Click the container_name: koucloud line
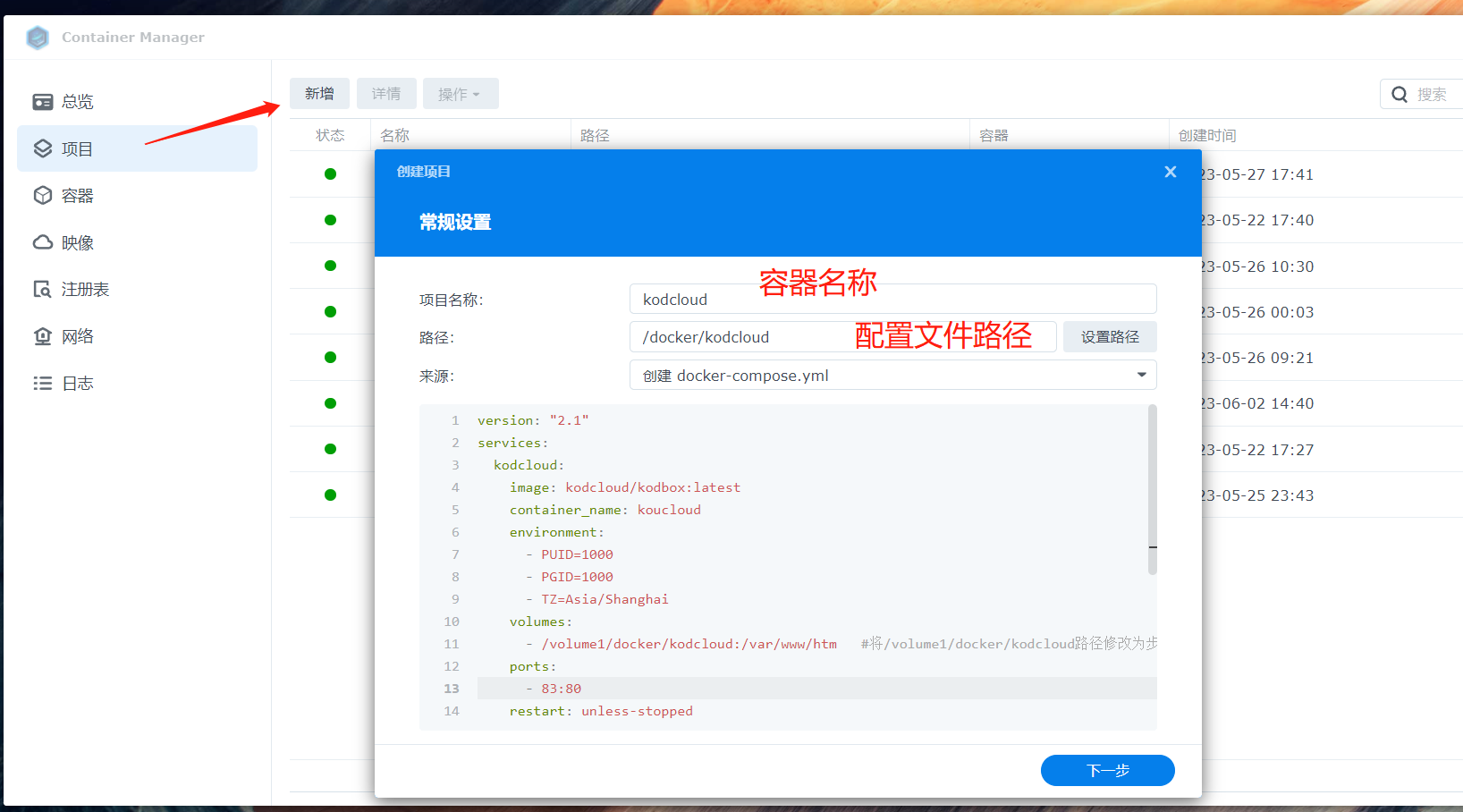1463x812 pixels. 605,510
